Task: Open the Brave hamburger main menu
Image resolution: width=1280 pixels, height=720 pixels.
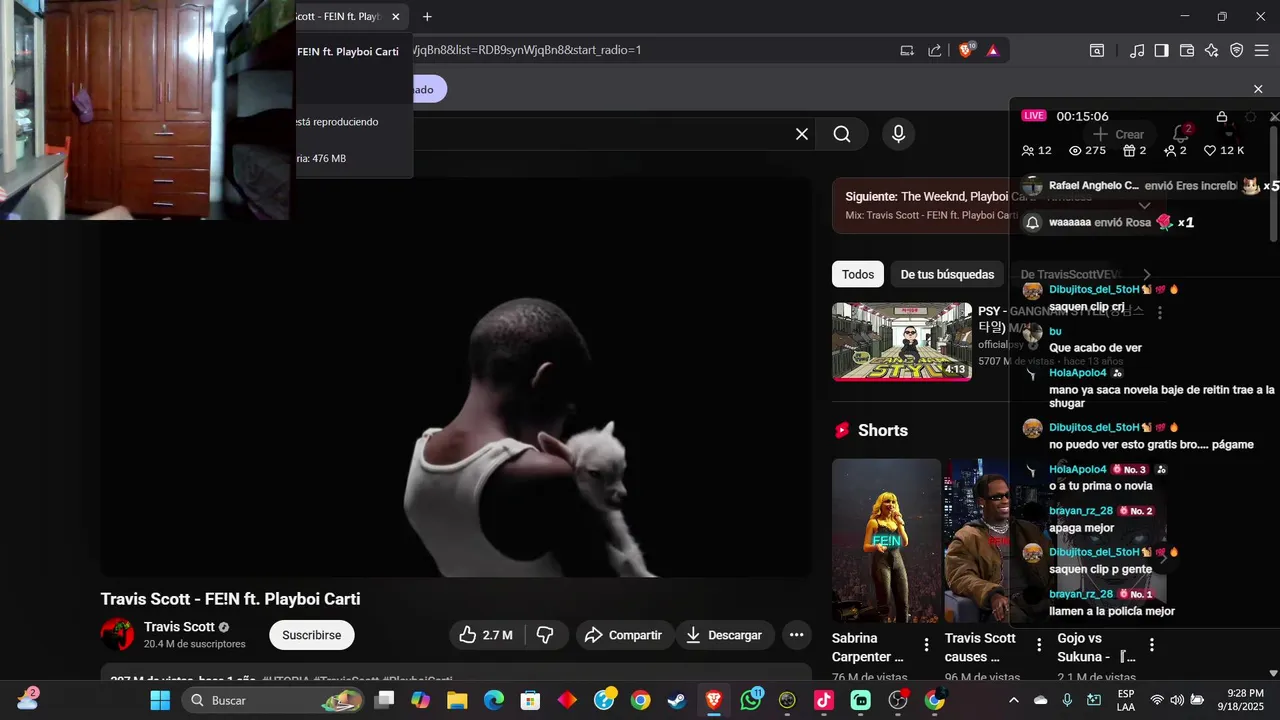Action: [1261, 50]
